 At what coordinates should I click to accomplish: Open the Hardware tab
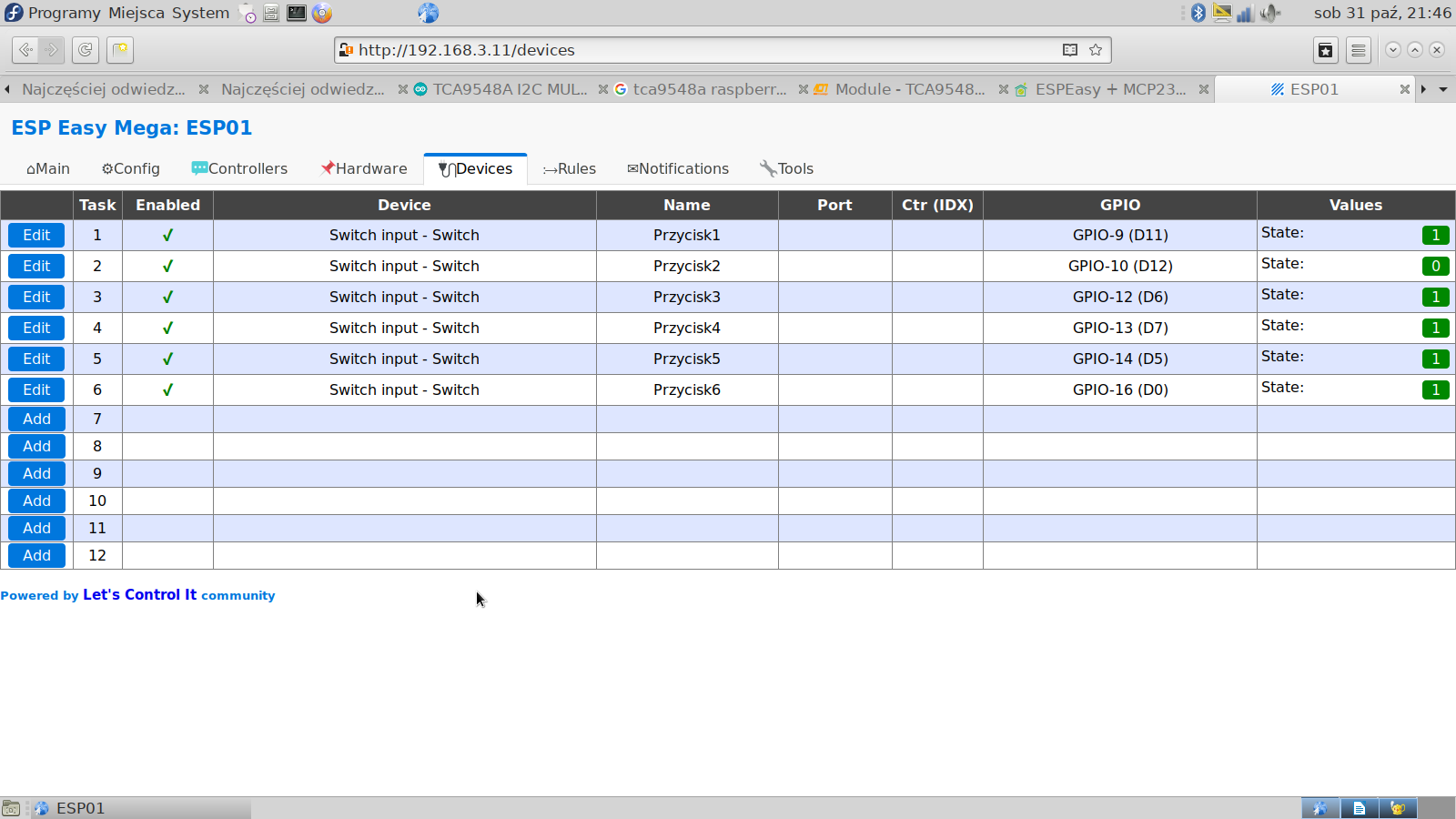pos(364,168)
